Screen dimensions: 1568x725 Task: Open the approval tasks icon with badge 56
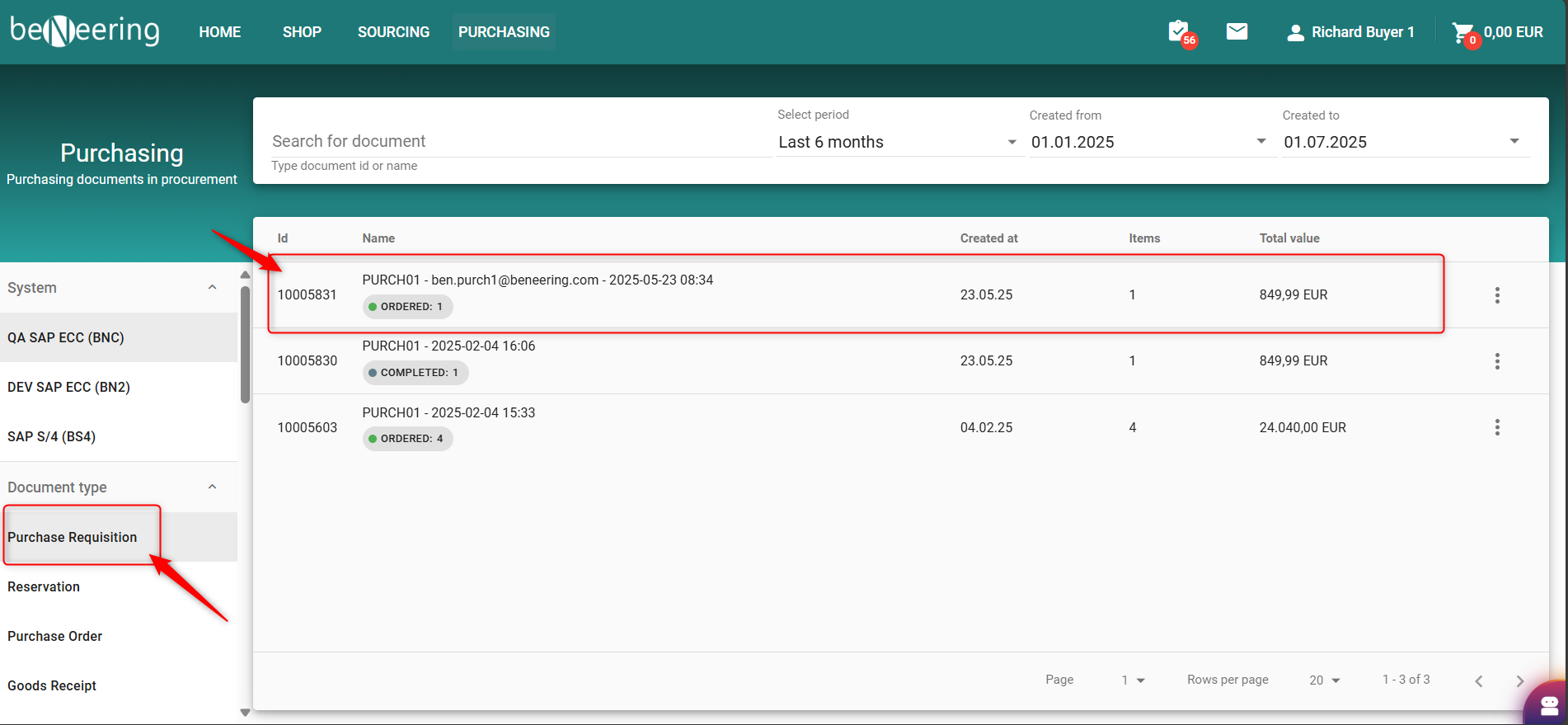1180,32
